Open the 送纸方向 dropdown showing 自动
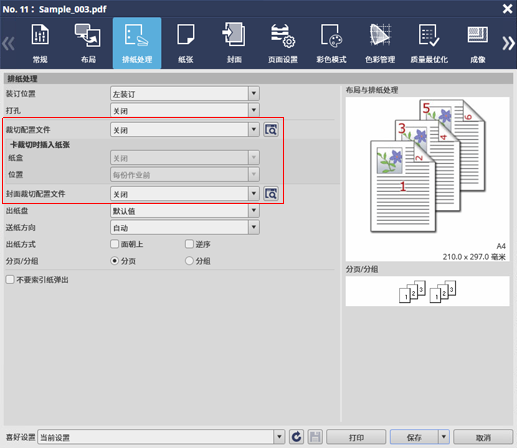This screenshot has height=448, width=517. coord(185,228)
